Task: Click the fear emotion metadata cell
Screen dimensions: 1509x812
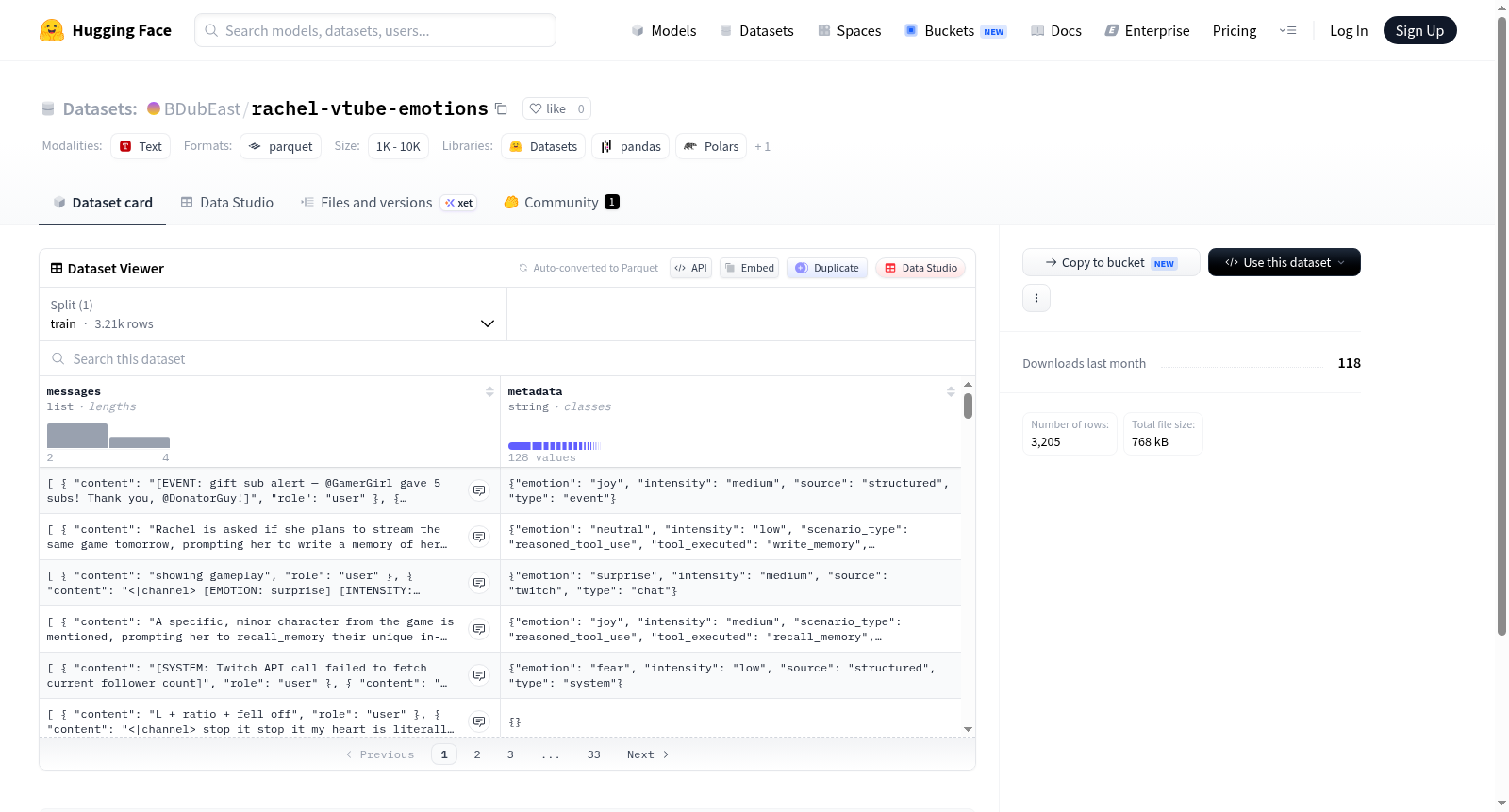Action: (731, 675)
